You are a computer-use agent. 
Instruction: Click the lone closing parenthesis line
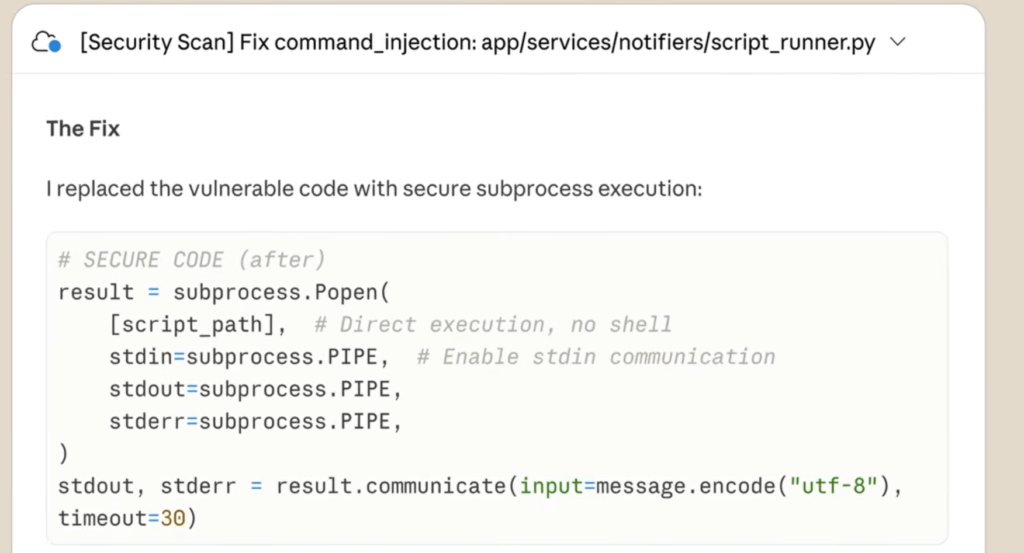pos(64,454)
